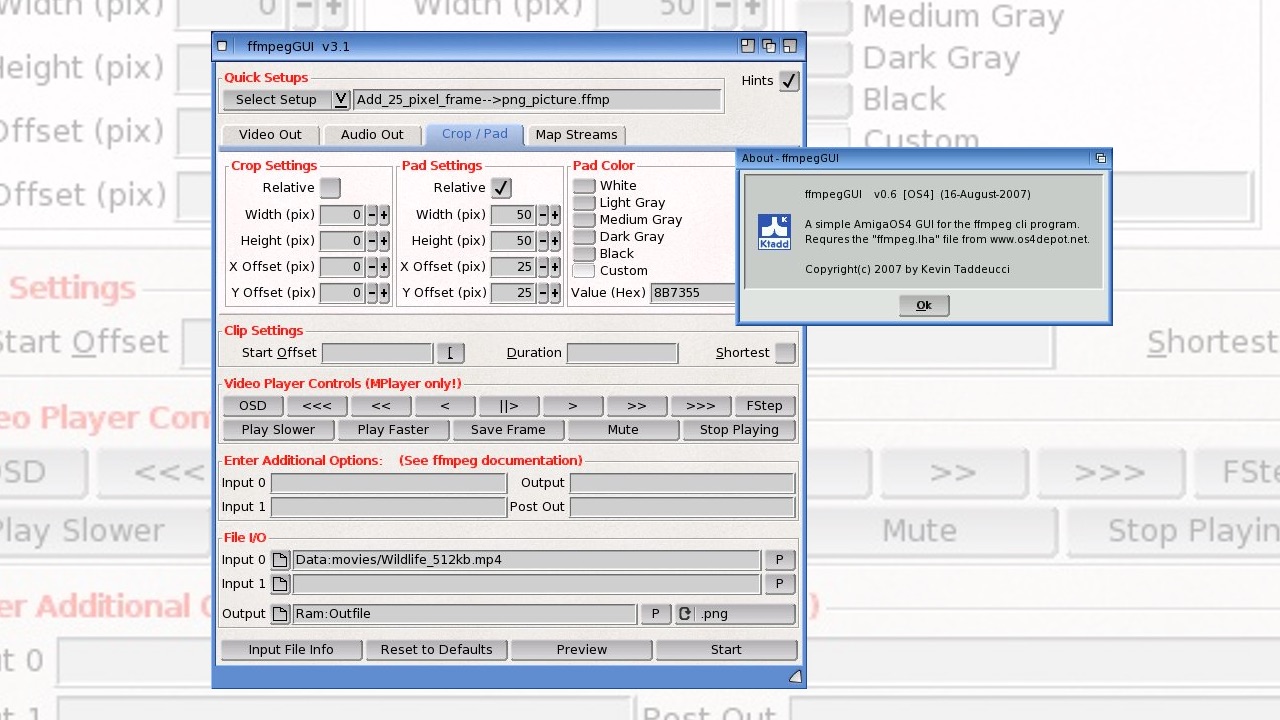This screenshot has width=1280, height=720.
Task: Play Input 0 with P button
Action: [x=779, y=560]
